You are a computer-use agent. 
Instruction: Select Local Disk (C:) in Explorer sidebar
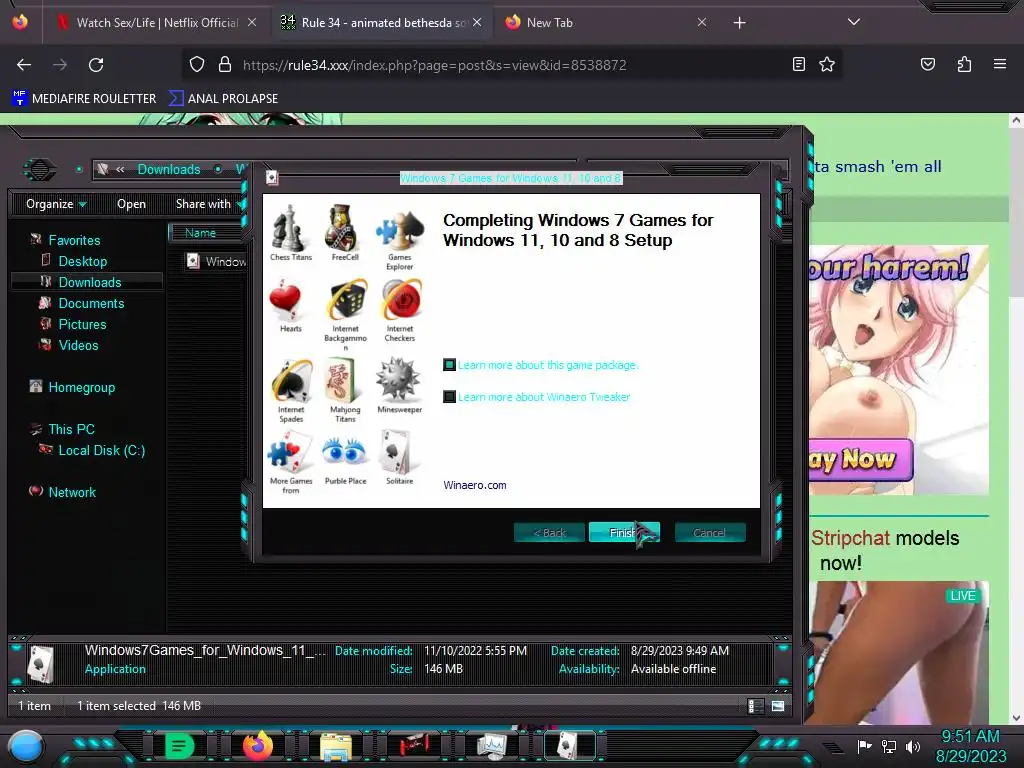(101, 450)
